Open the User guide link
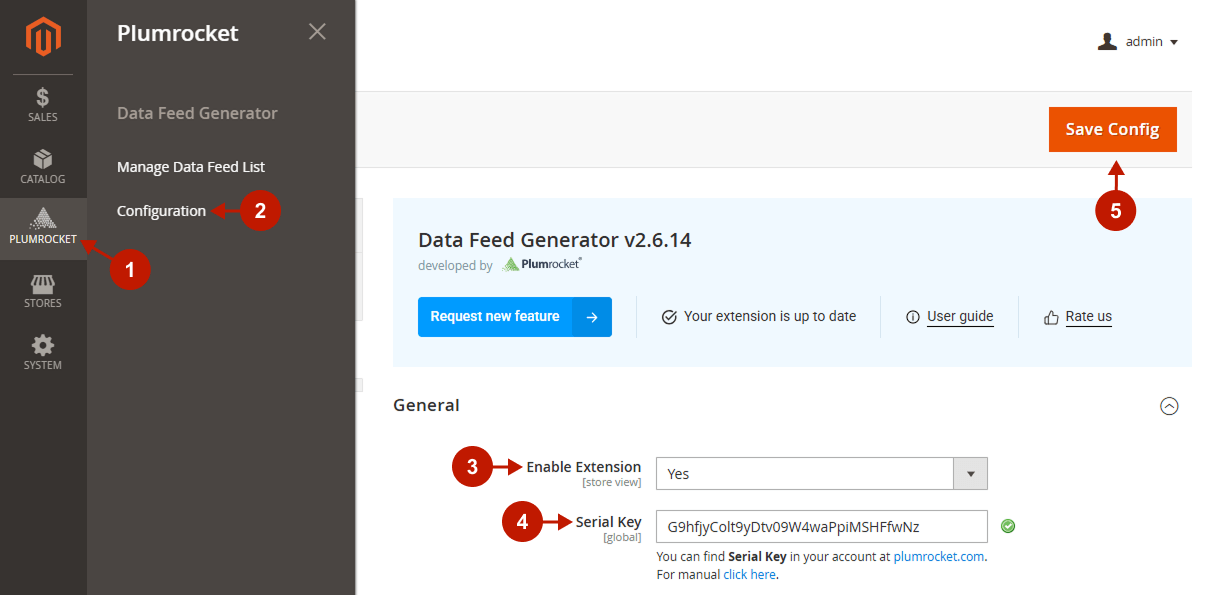This screenshot has height=595, width=1206. (x=960, y=316)
